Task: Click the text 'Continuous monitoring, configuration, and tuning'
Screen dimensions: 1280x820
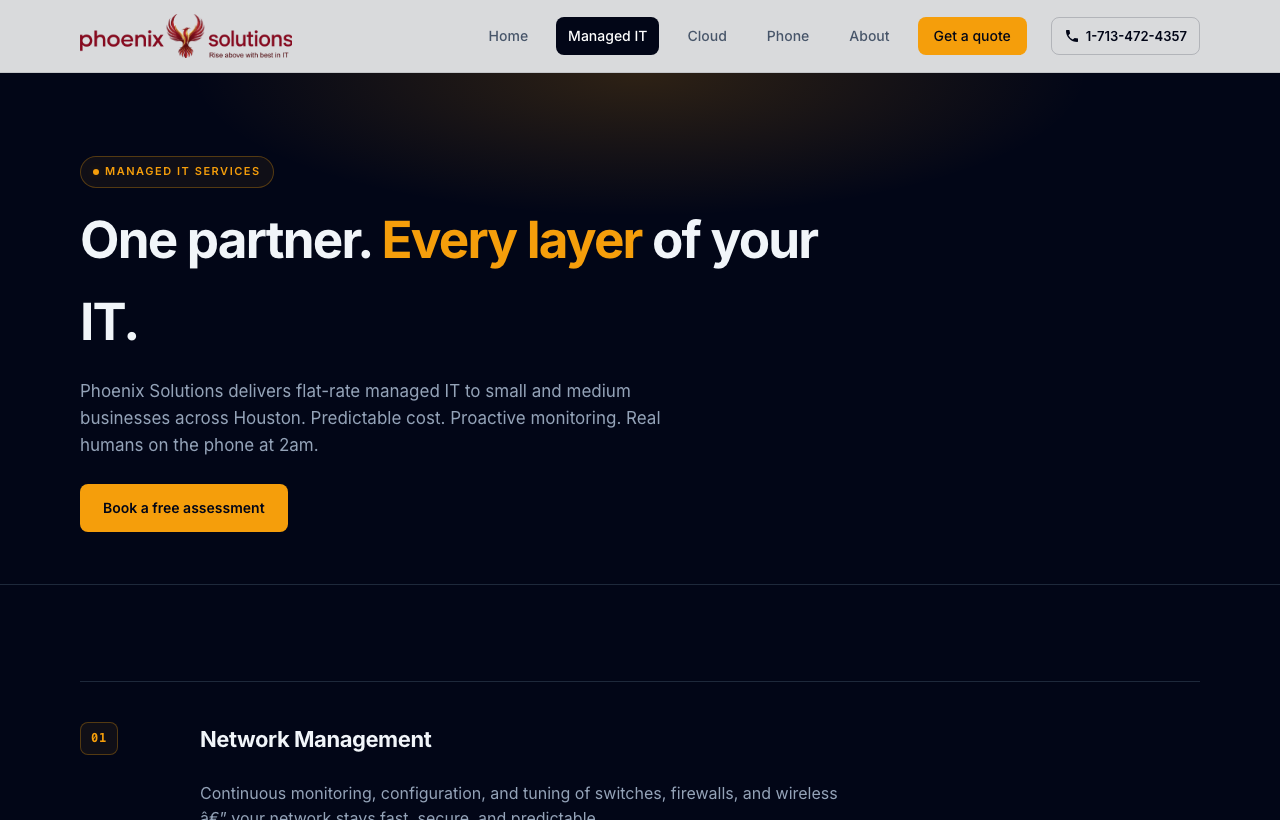Action: point(519,803)
